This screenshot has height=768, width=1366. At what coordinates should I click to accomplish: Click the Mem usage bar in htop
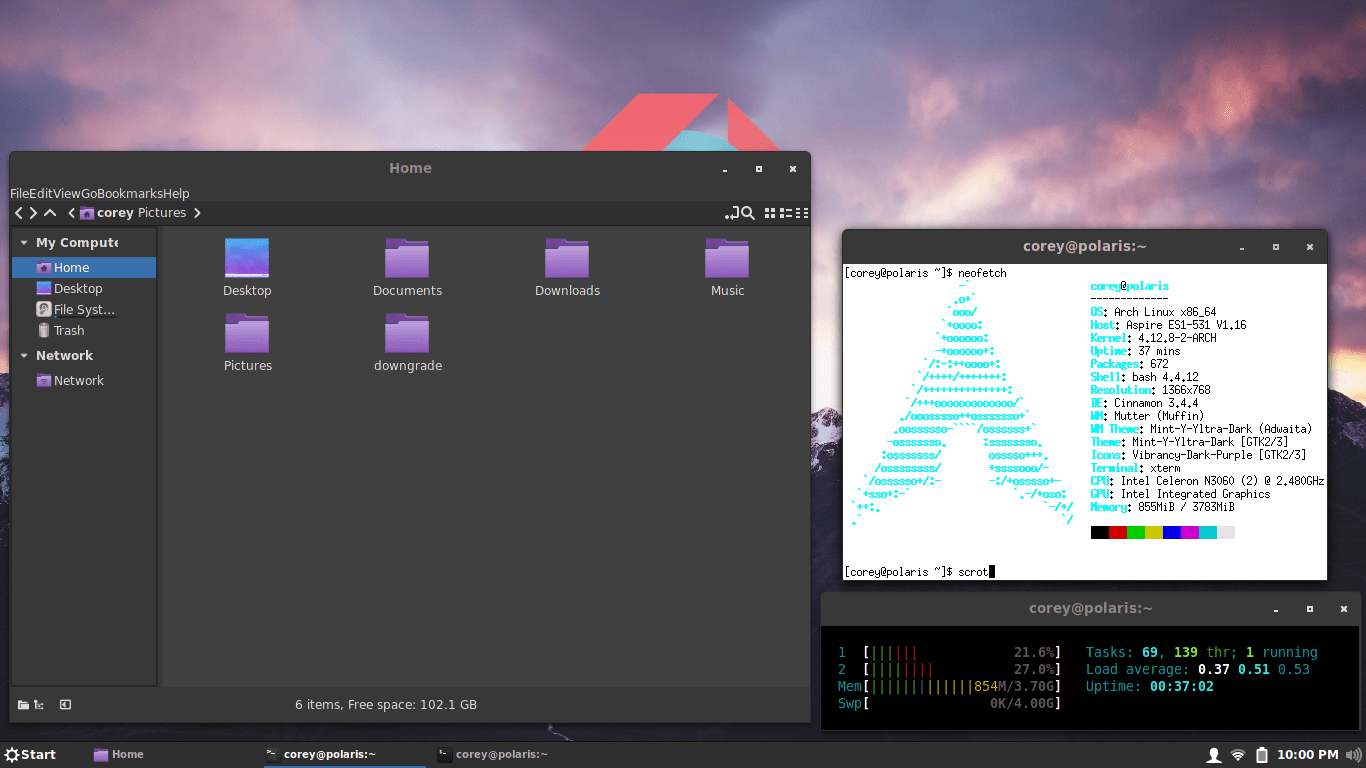coord(948,687)
